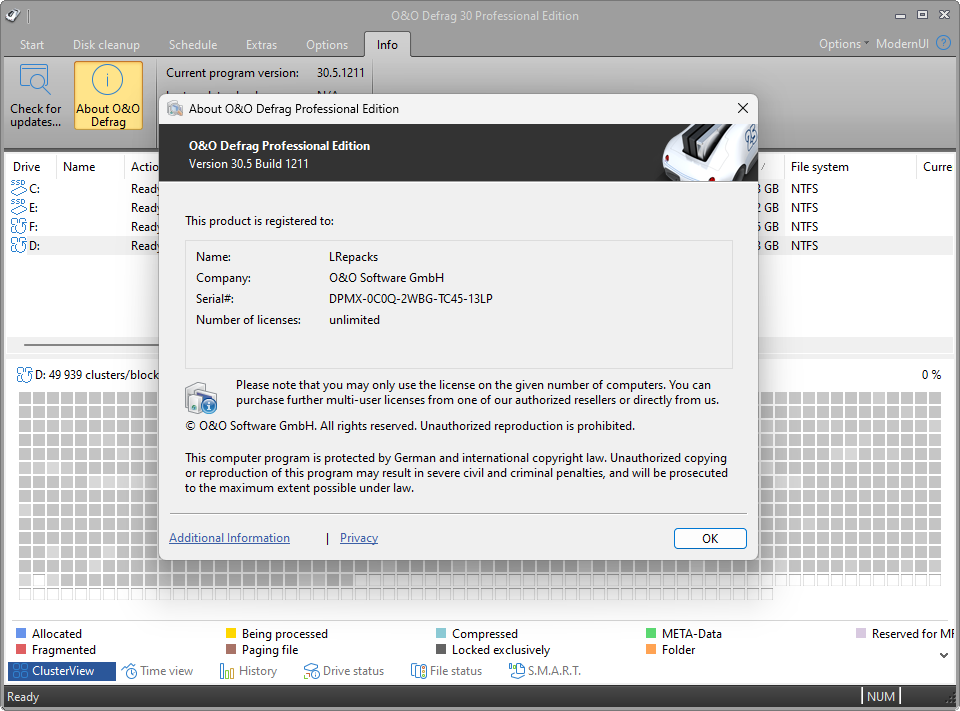Click the license info icon in dialog

201,397
